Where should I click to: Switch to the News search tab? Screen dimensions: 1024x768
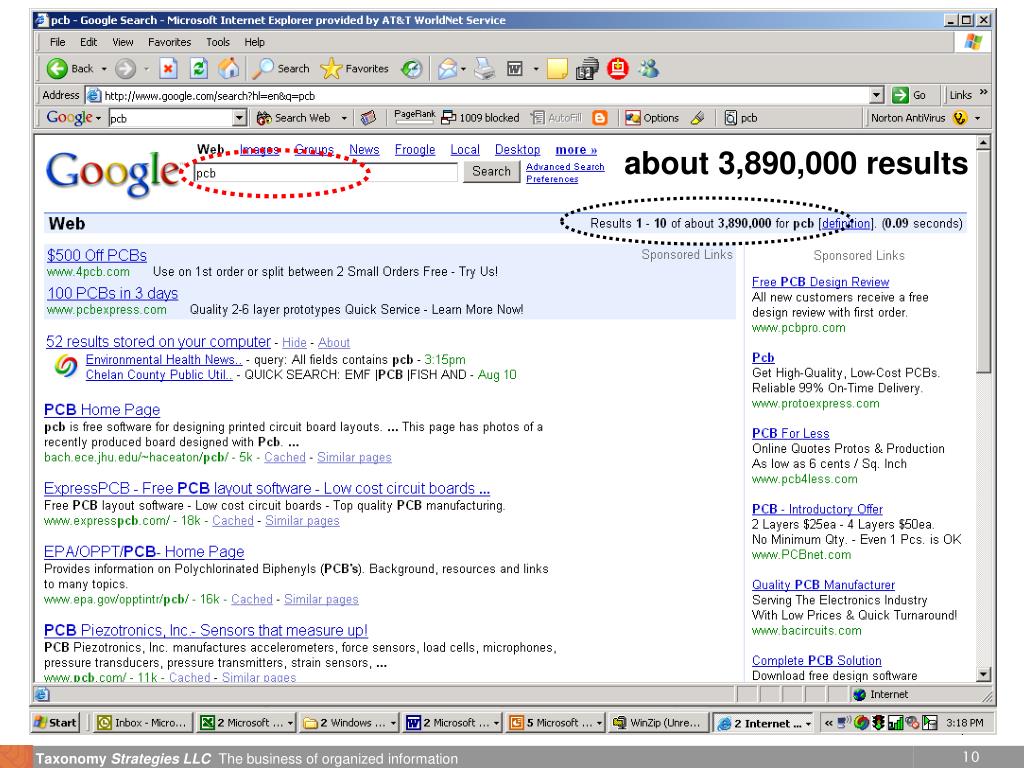pyautogui.click(x=364, y=150)
